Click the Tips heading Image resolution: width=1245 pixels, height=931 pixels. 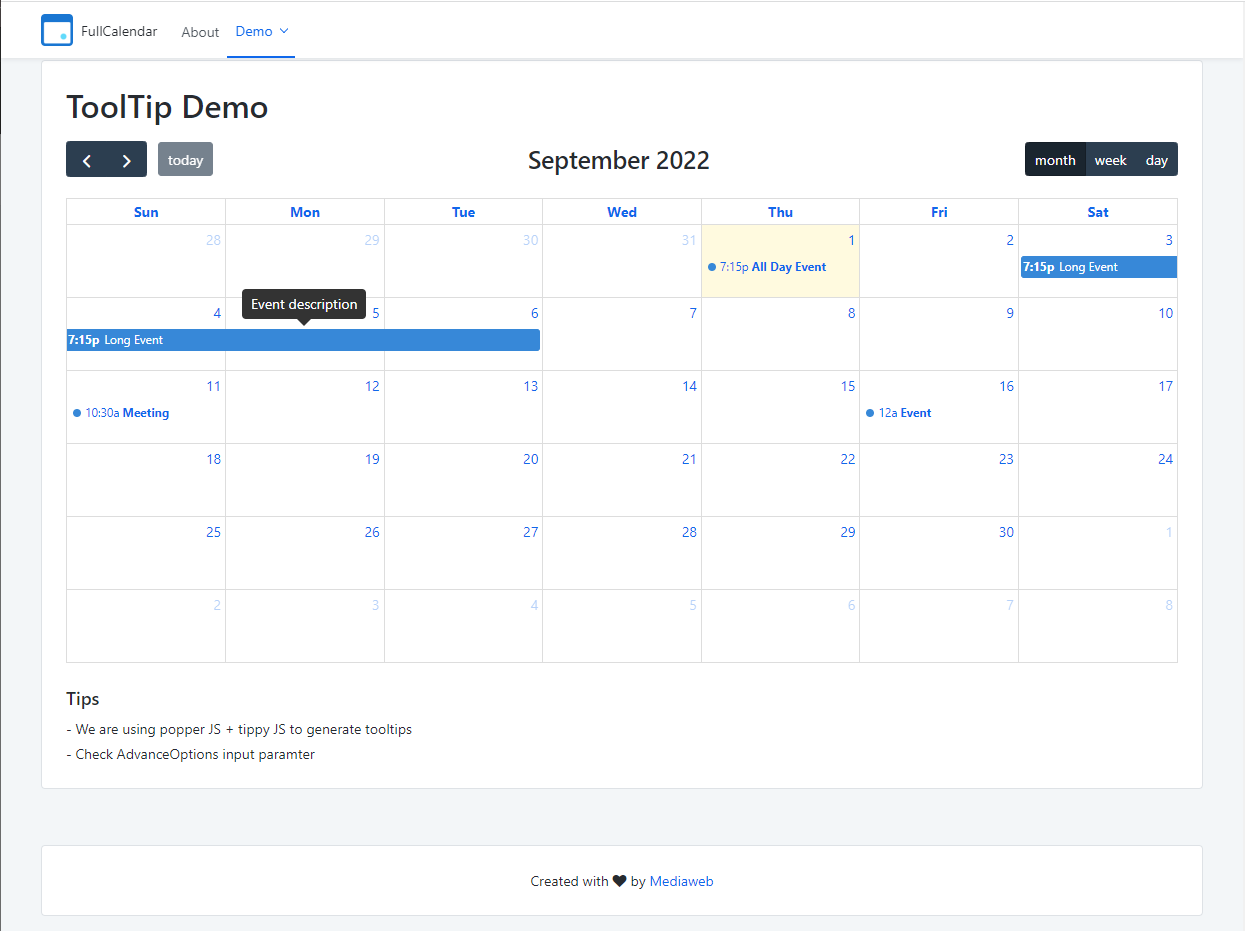point(83,699)
